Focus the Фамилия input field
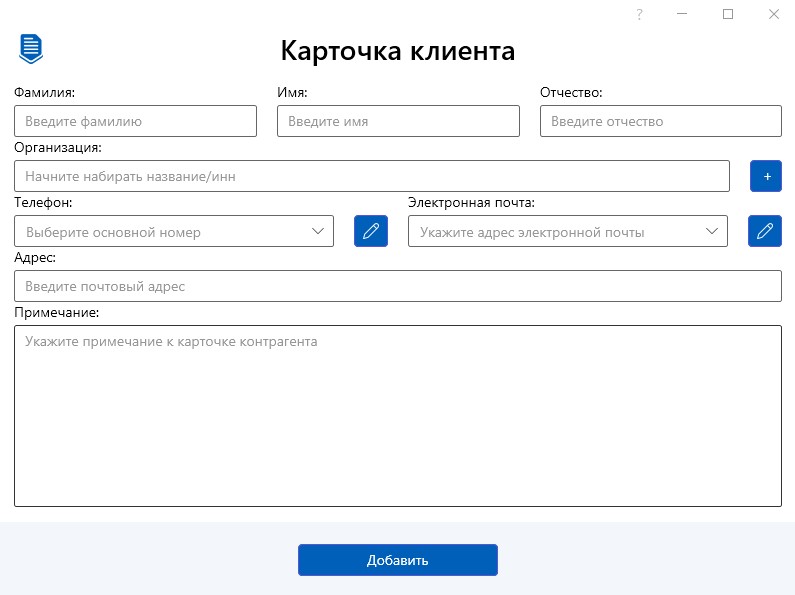Screen dimensions: 795x595 (x=135, y=121)
